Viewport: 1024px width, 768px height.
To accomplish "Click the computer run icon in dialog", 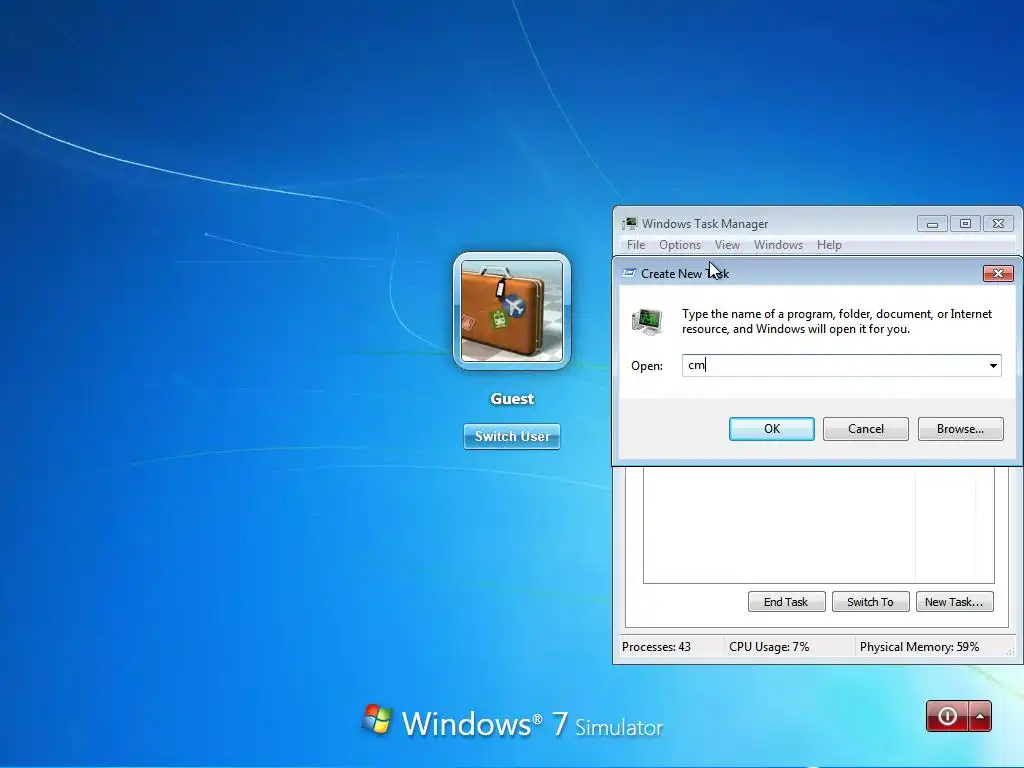I will click(648, 321).
